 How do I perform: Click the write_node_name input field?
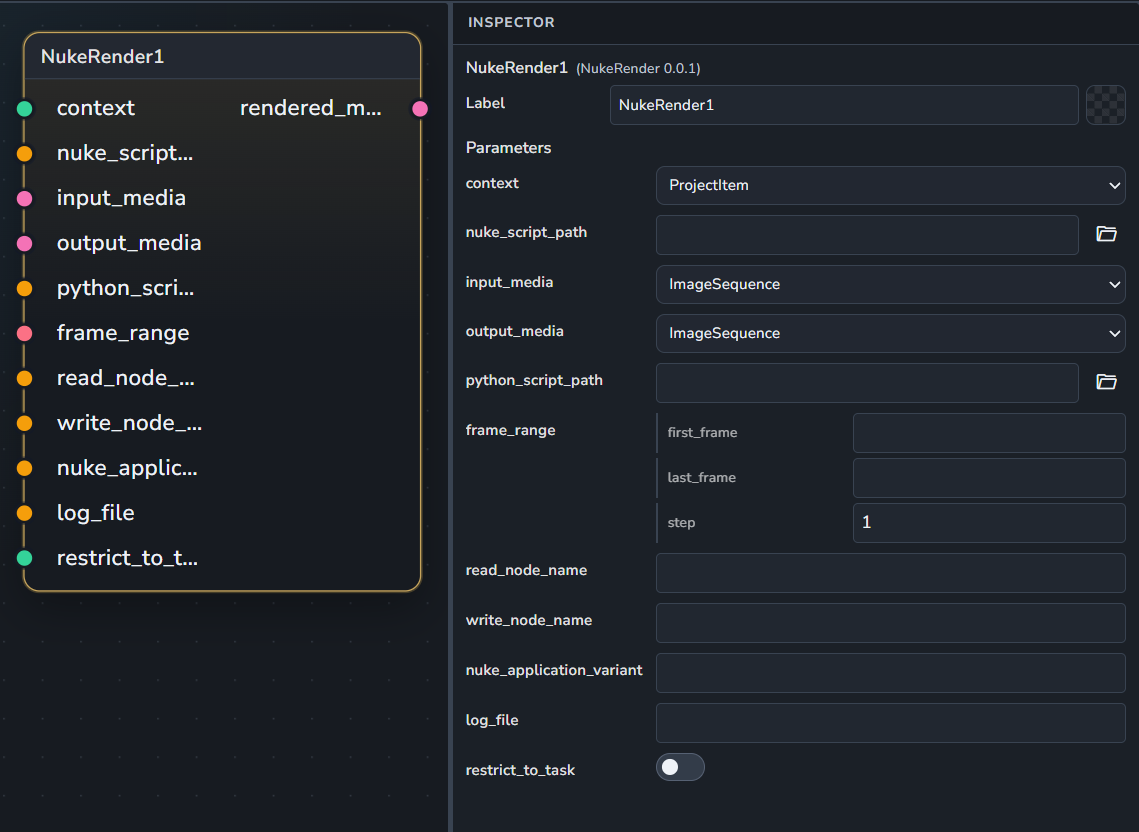click(x=891, y=623)
